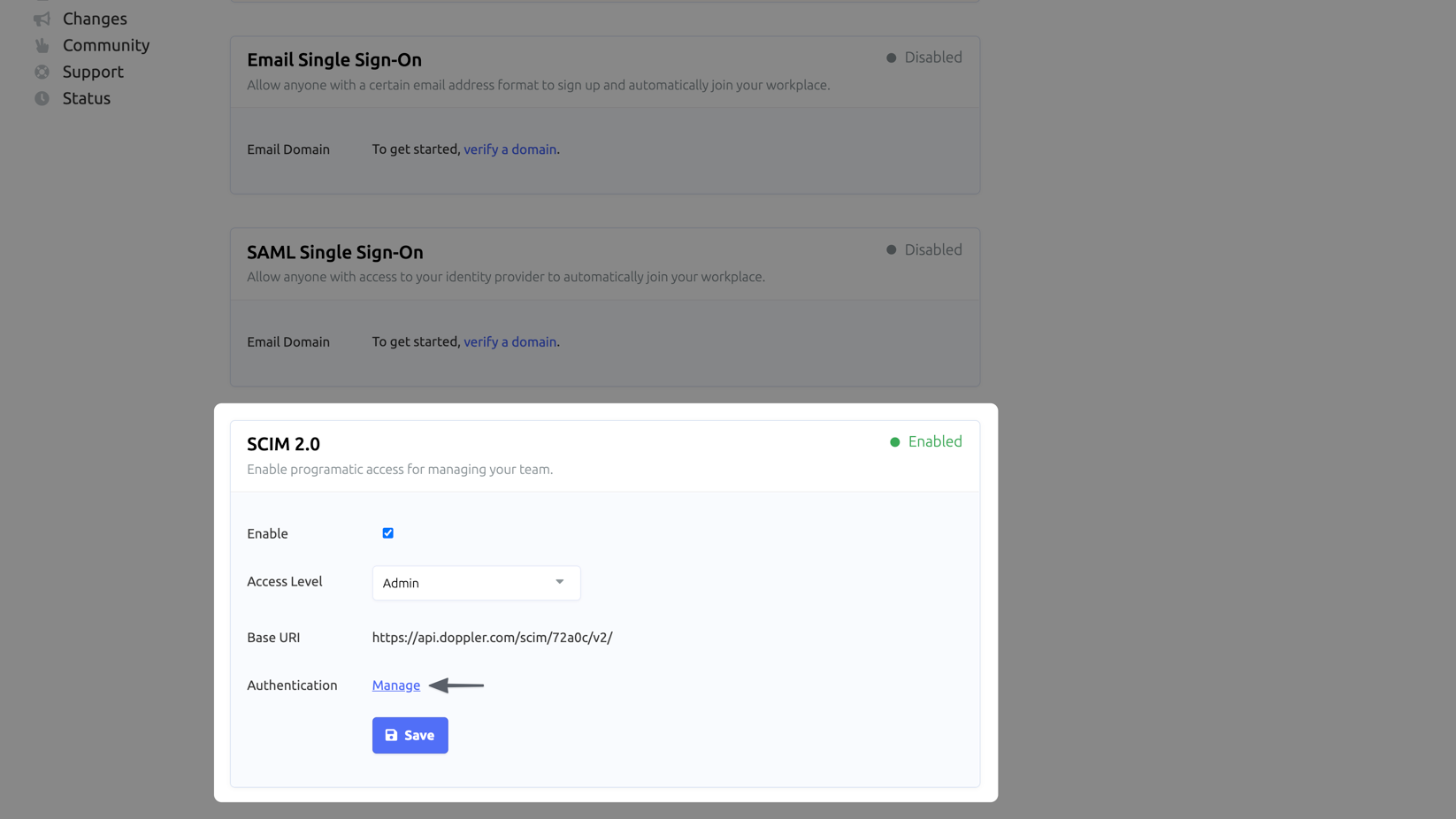Click verify a domain under Email Single Sign-On

click(510, 149)
